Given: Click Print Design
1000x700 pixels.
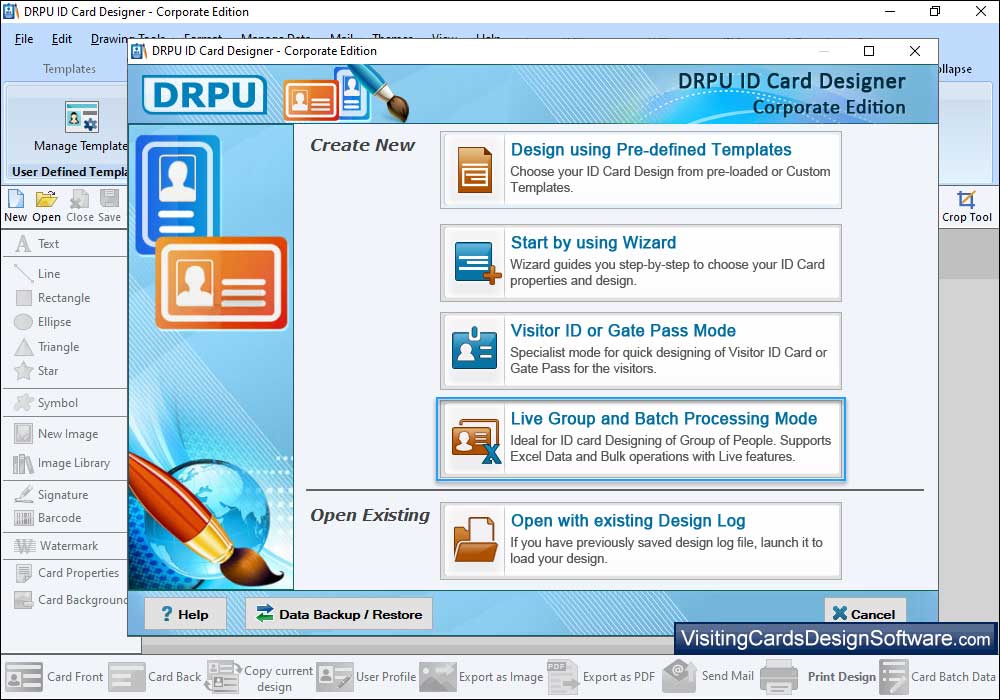Looking at the screenshot, I should point(818,676).
